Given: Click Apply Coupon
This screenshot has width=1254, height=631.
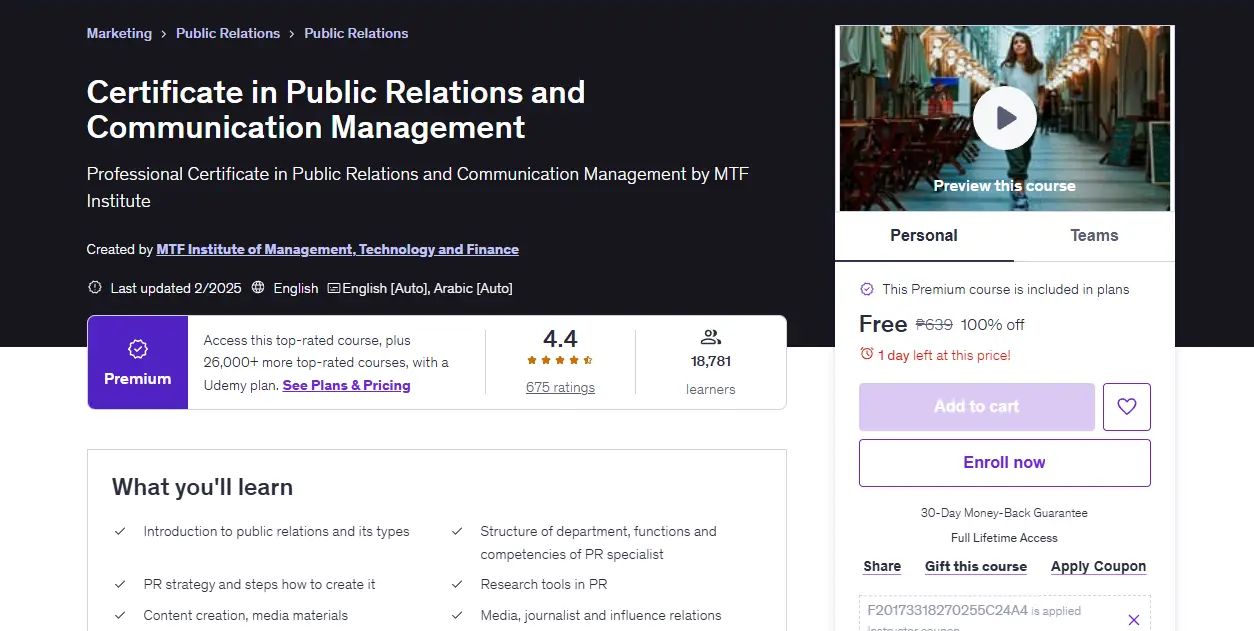Looking at the screenshot, I should [x=1098, y=566].
